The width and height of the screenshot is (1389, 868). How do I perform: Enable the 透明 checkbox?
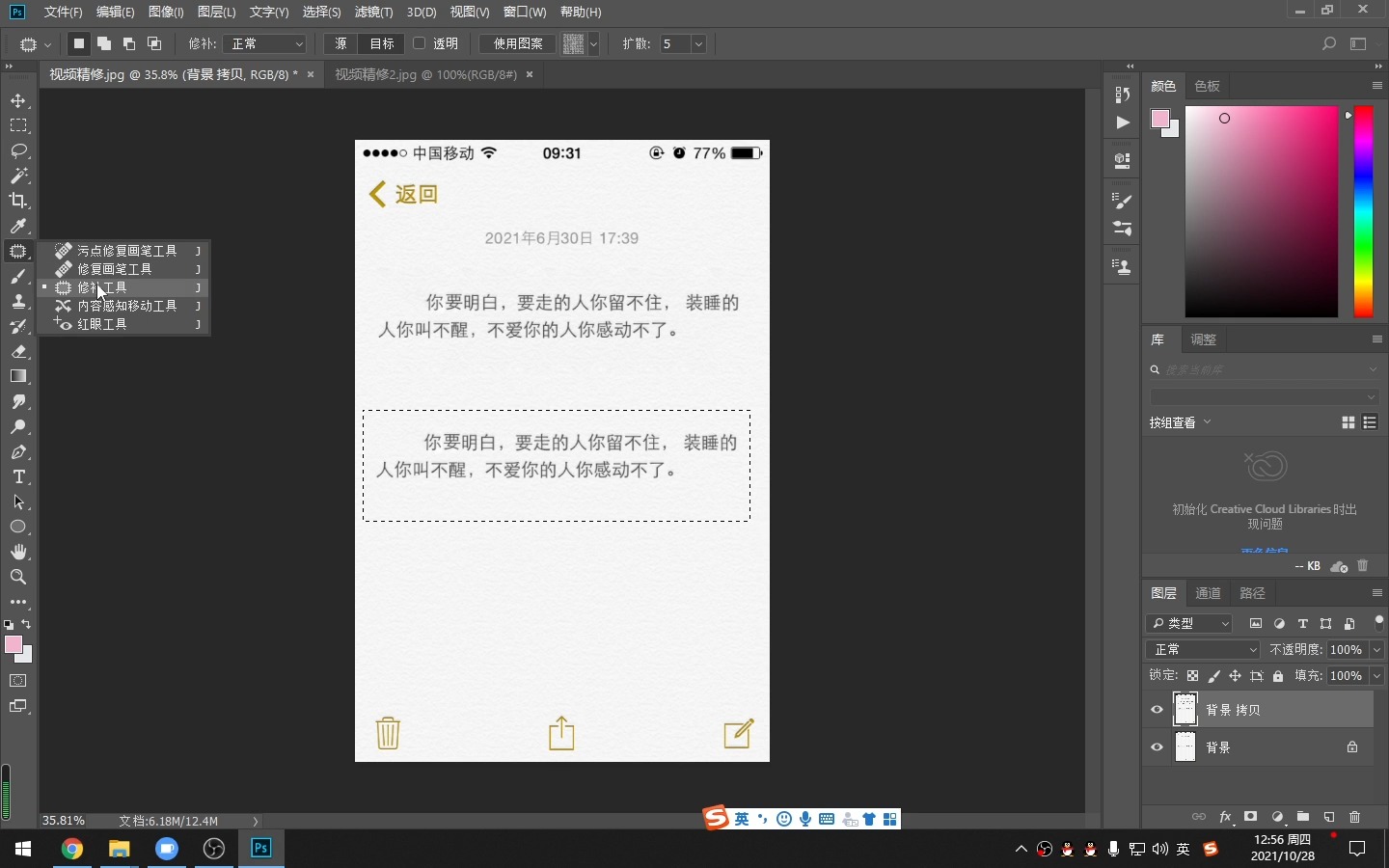[x=420, y=43]
